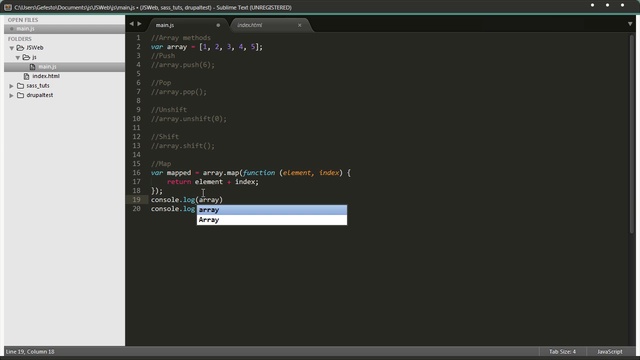Click line number 2 in gutter
Viewport: 640px width, 360px height.
pos(138,47)
